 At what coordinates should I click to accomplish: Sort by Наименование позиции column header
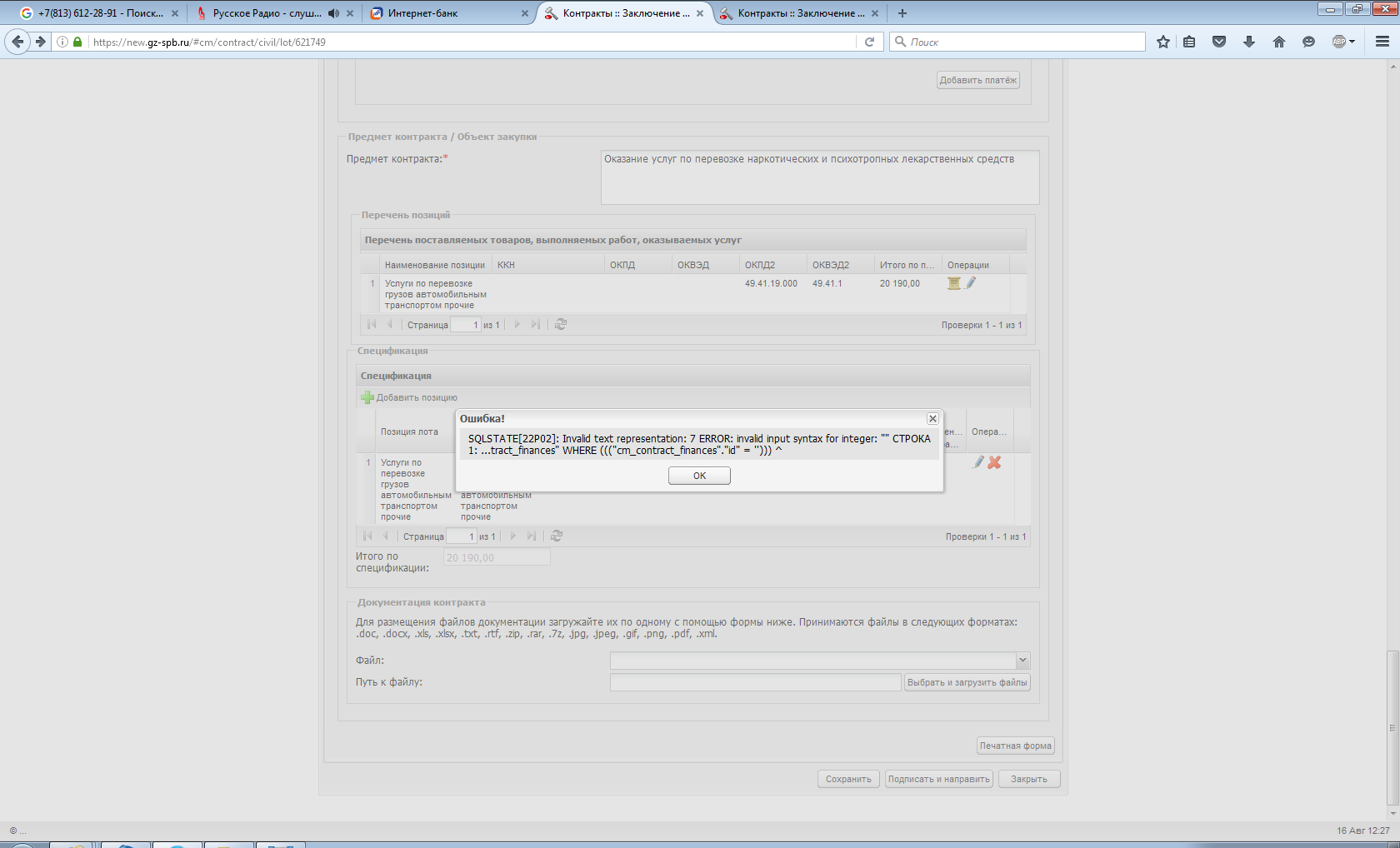tap(436, 265)
